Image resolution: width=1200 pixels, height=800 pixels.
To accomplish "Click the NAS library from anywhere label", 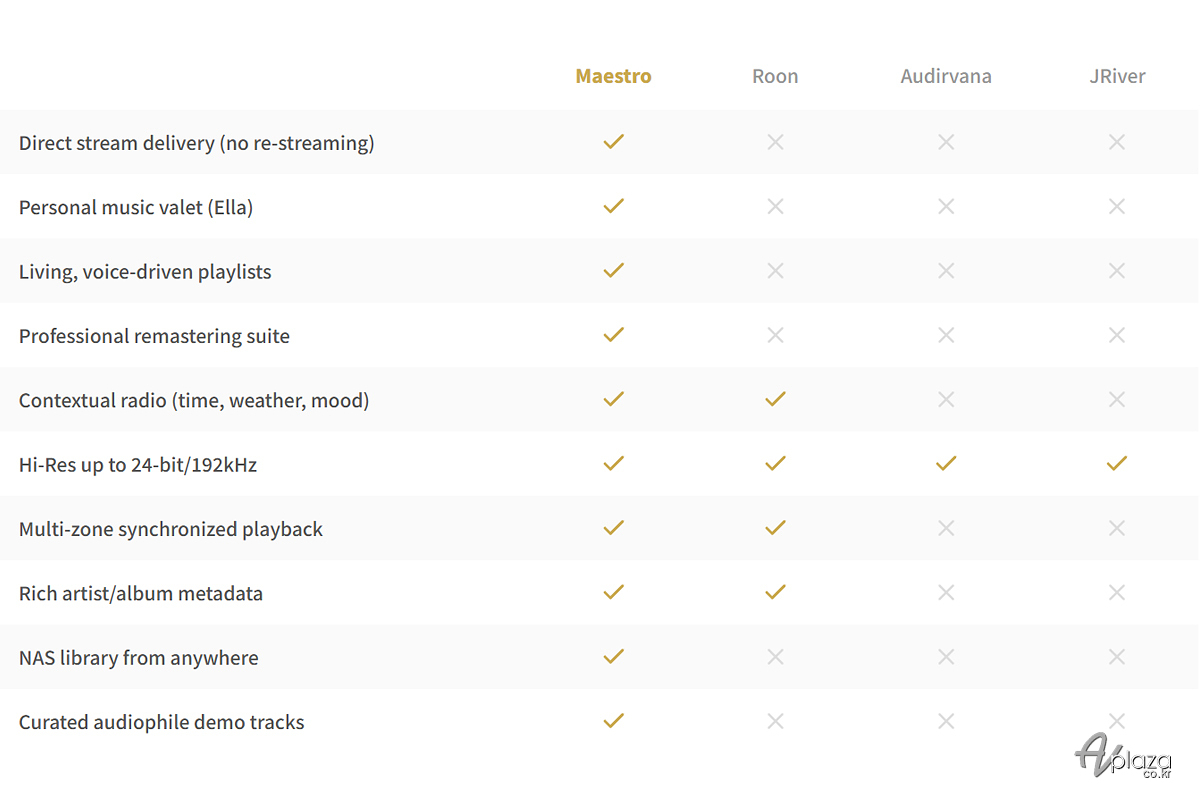I will click(138, 658).
